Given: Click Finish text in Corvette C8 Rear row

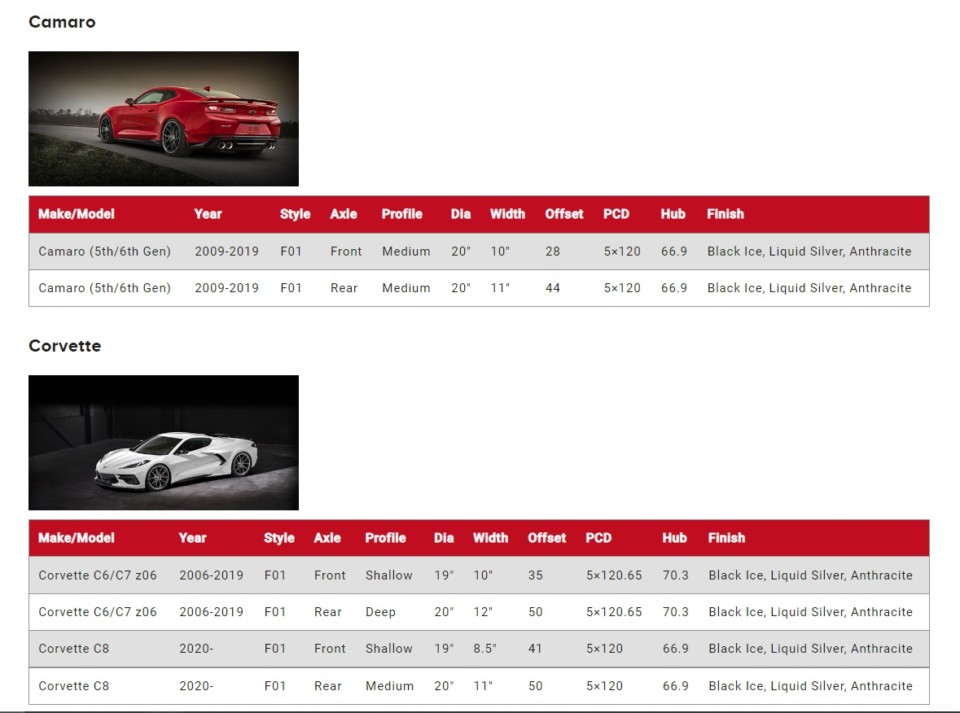Looking at the screenshot, I should pyautogui.click(x=811, y=686).
